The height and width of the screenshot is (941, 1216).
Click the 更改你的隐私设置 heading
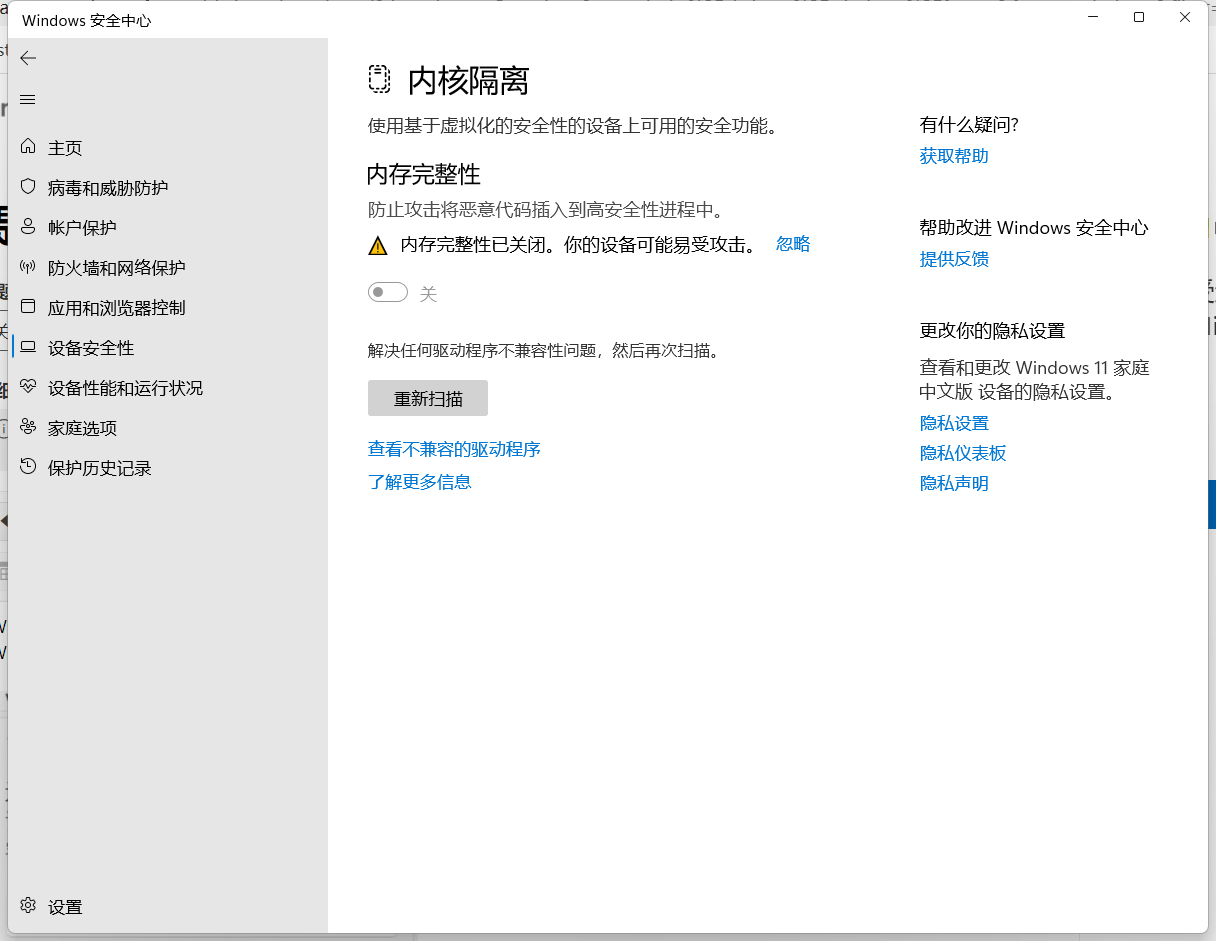(x=992, y=331)
